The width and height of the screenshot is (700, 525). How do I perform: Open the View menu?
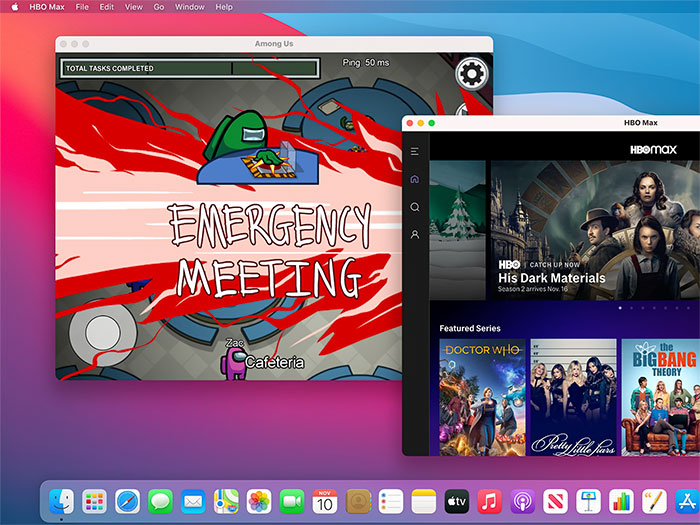click(133, 7)
